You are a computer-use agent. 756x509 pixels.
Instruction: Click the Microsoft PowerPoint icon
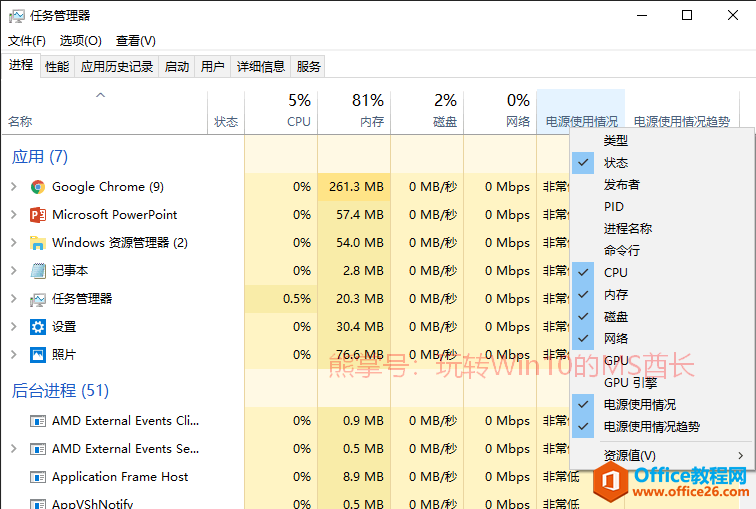tap(38, 215)
